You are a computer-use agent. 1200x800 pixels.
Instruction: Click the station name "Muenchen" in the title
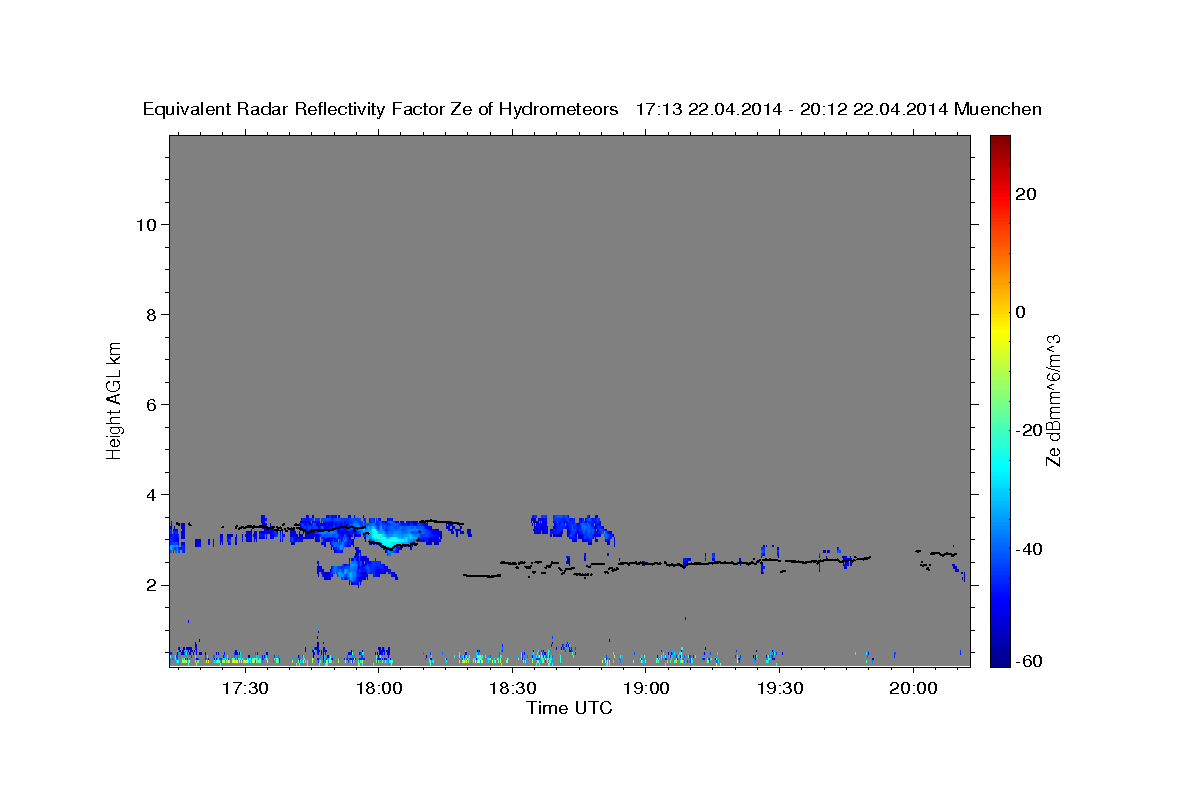tap(998, 109)
